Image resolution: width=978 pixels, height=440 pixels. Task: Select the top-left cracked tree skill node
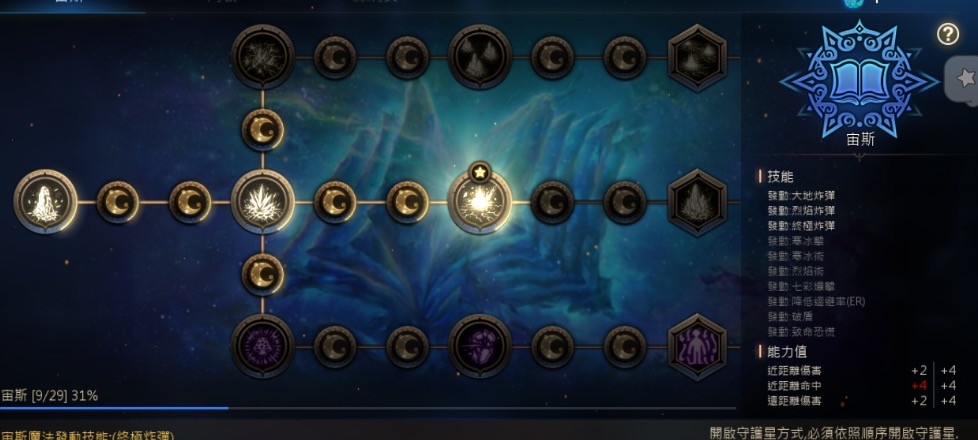pos(263,57)
